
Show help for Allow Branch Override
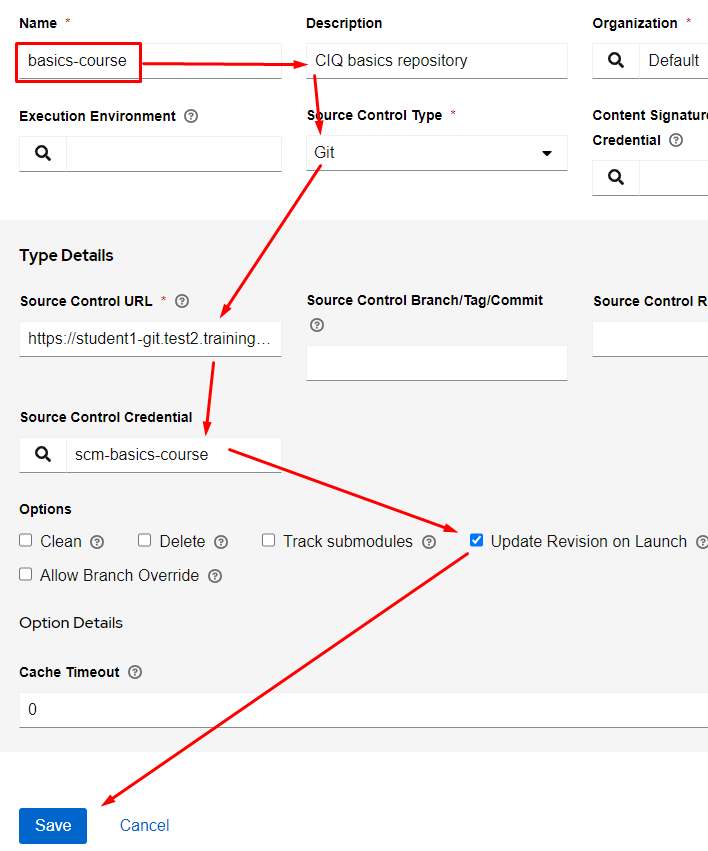[x=215, y=576]
